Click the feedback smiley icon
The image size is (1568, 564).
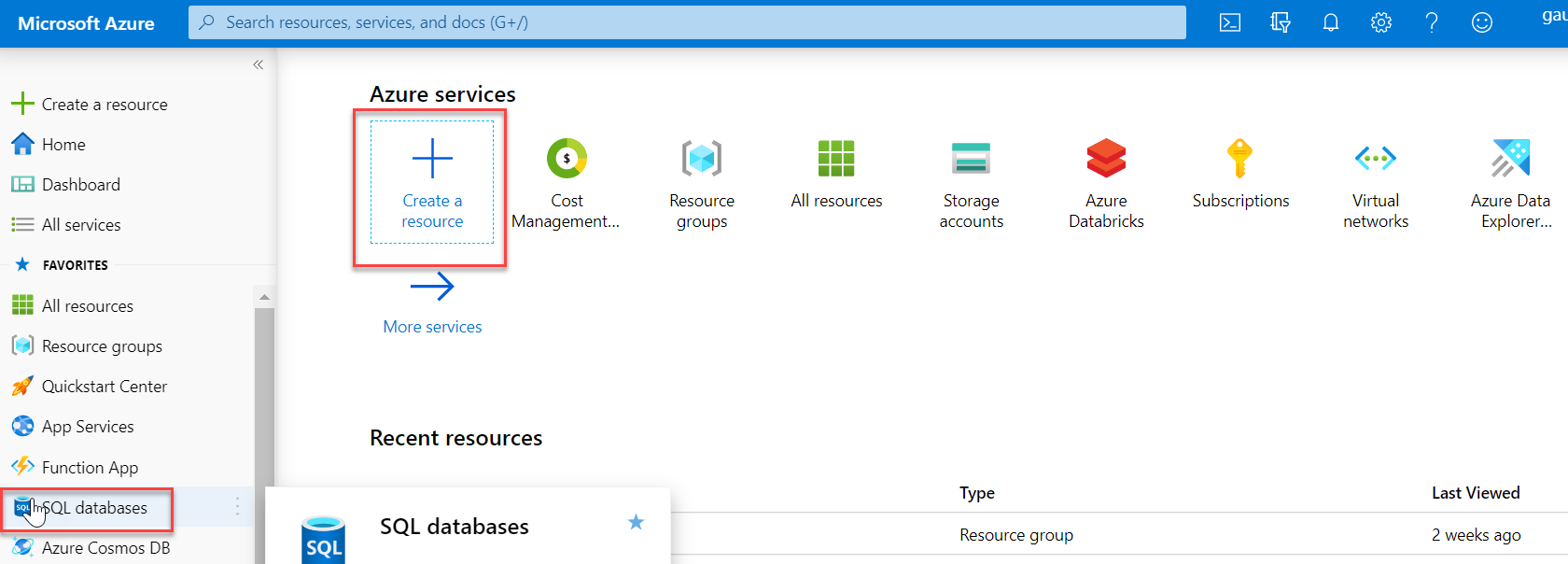1482,22
